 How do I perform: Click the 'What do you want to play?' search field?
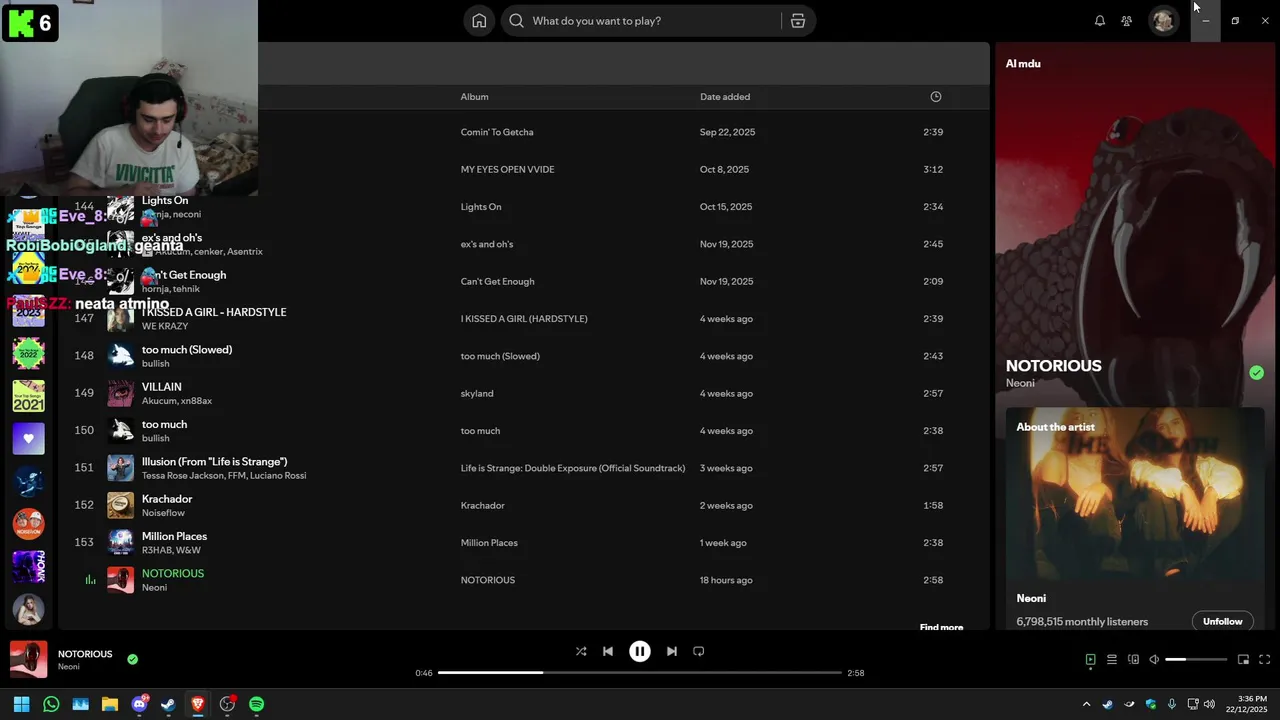(640, 21)
